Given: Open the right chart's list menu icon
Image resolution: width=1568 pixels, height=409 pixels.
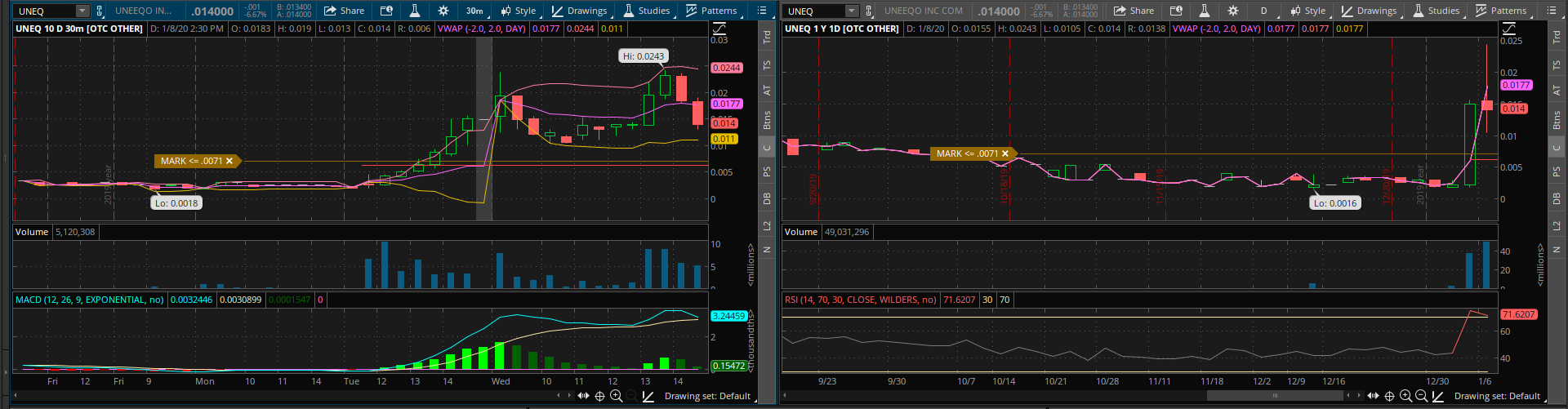Looking at the screenshot, I should click(x=1552, y=11).
